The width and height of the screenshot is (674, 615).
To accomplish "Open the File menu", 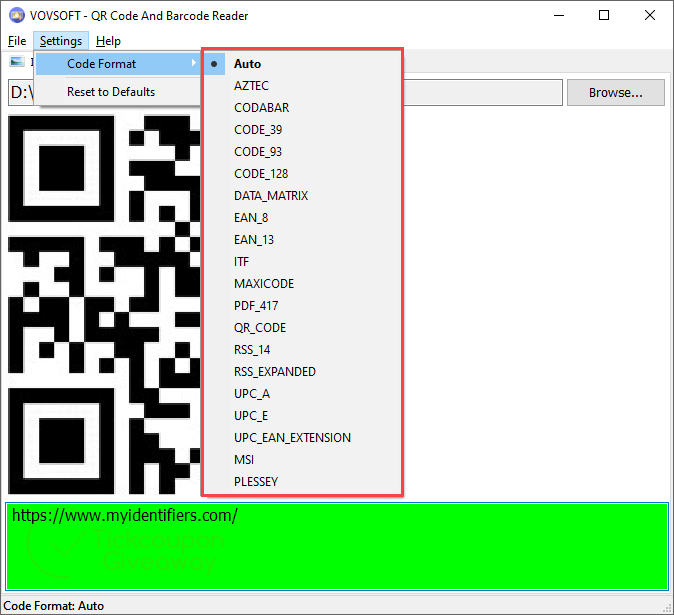I will click(17, 41).
